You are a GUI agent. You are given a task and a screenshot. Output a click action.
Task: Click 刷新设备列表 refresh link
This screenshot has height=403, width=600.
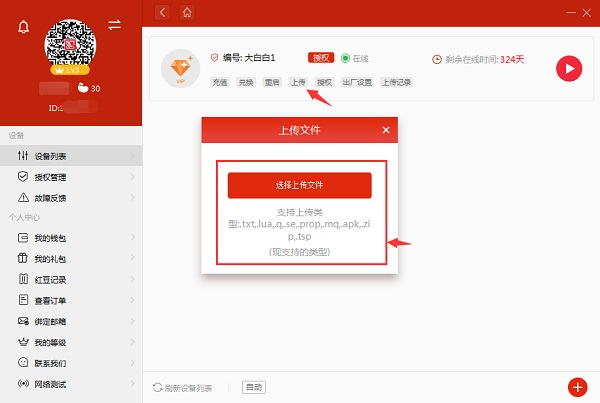pos(183,388)
